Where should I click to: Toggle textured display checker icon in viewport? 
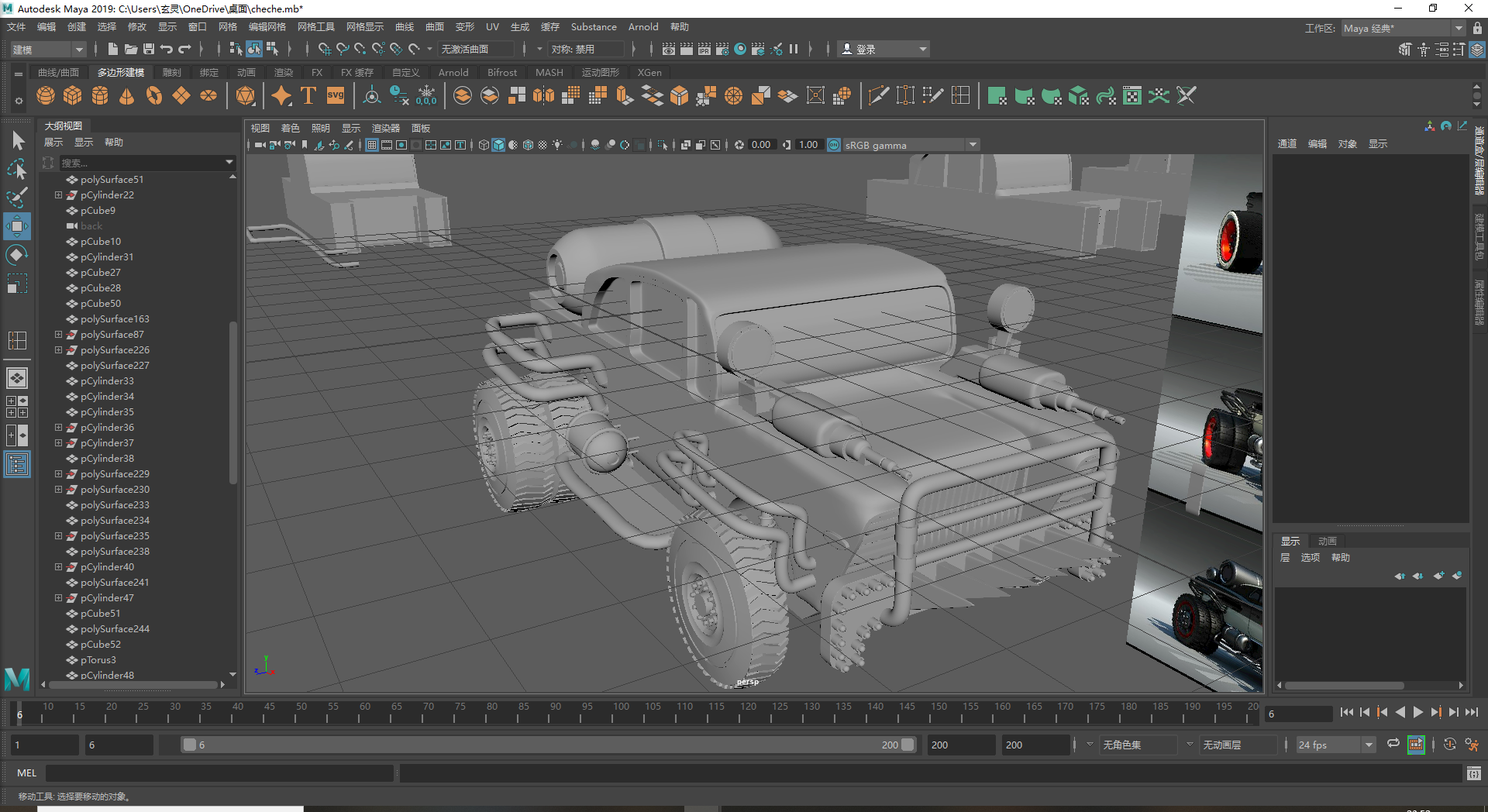point(542,145)
